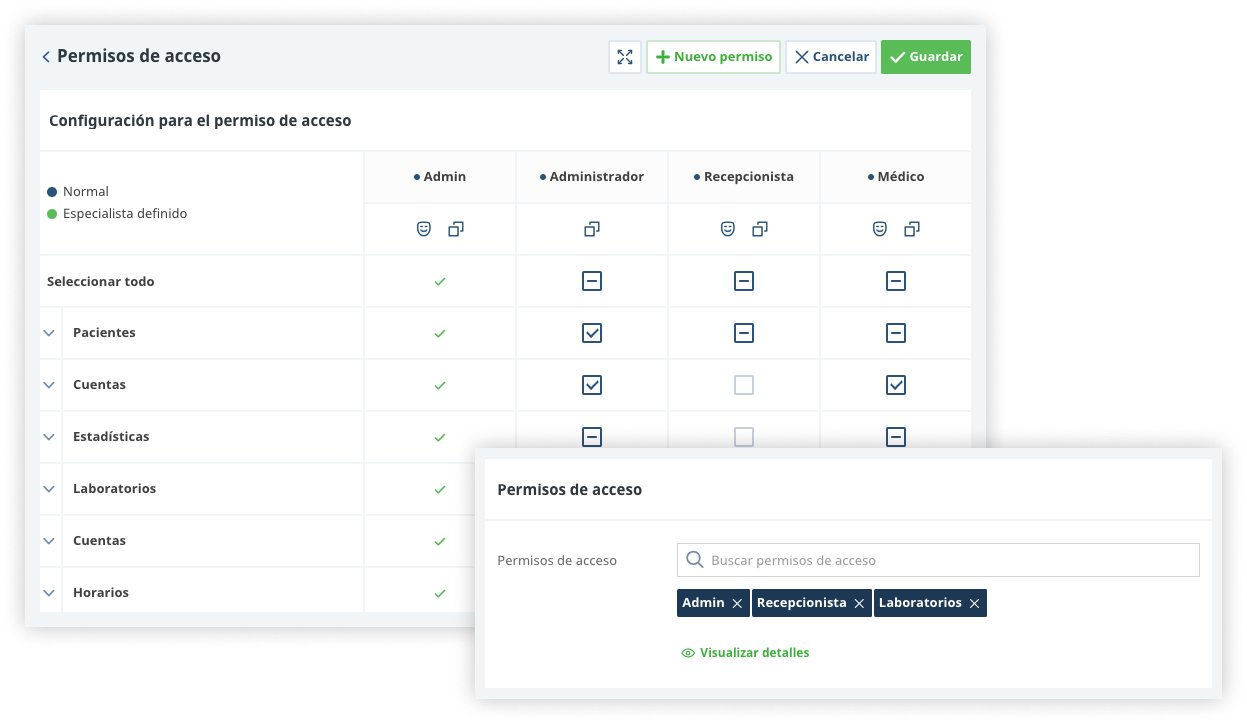
Task: Remove the Admin tag with its X
Action: coord(737,604)
